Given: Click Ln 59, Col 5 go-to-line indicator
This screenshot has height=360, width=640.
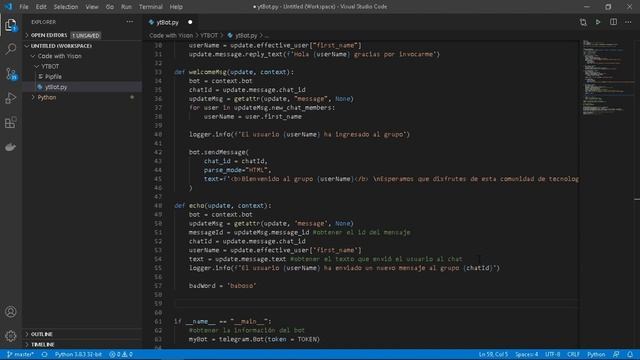Looking at the screenshot, I should 493,354.
